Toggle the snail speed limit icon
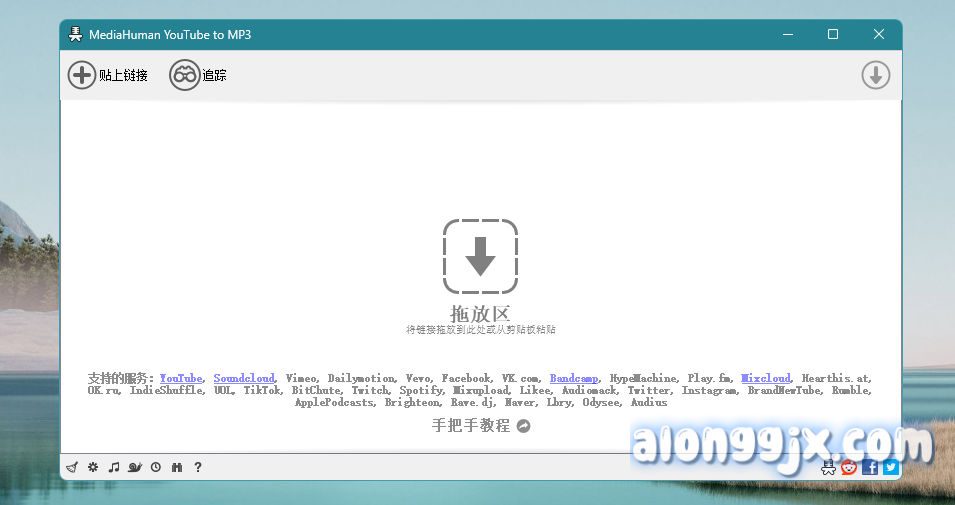The height and width of the screenshot is (505, 955). [x=135, y=467]
